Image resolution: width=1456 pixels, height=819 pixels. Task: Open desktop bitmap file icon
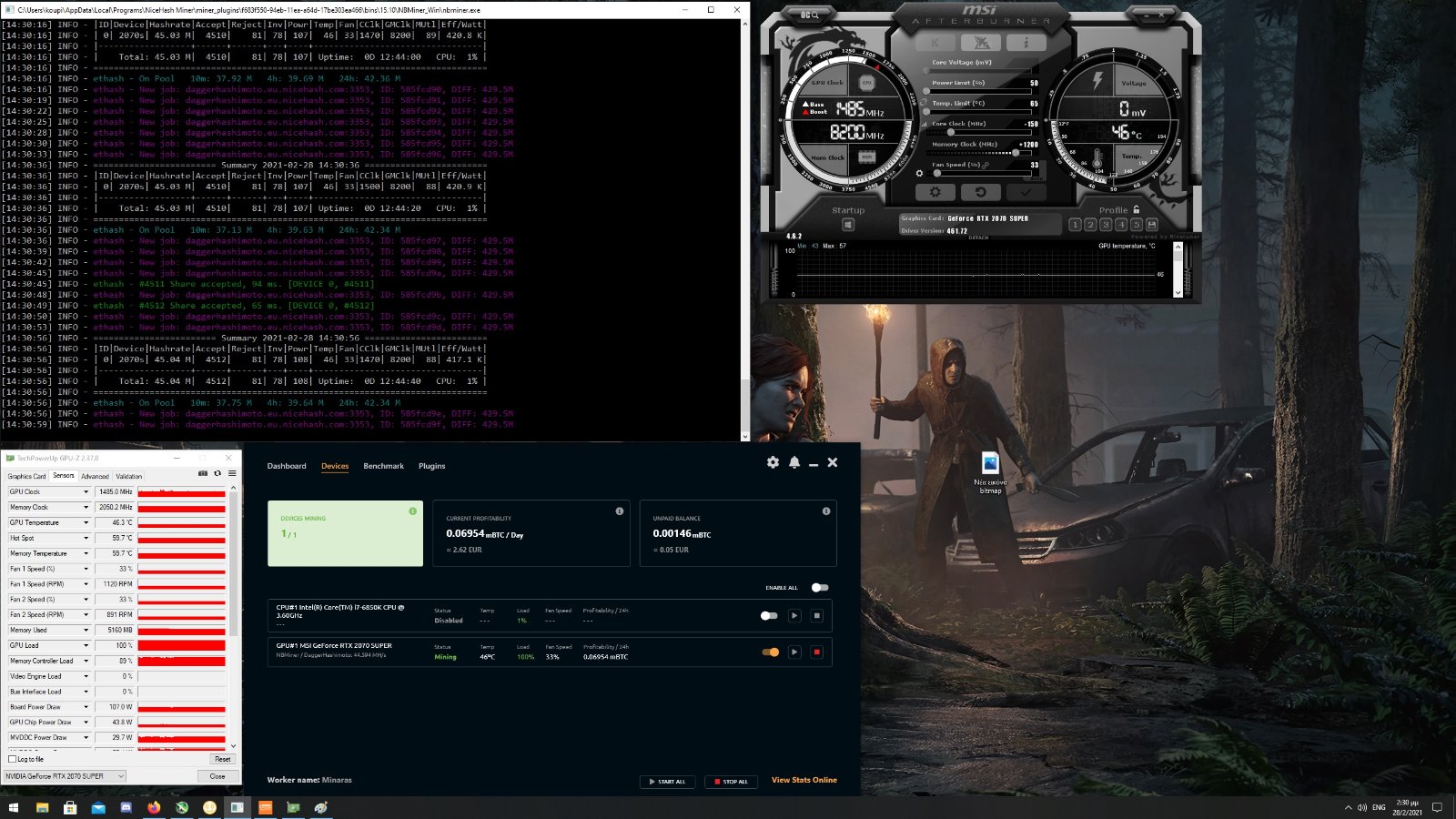[990, 473]
